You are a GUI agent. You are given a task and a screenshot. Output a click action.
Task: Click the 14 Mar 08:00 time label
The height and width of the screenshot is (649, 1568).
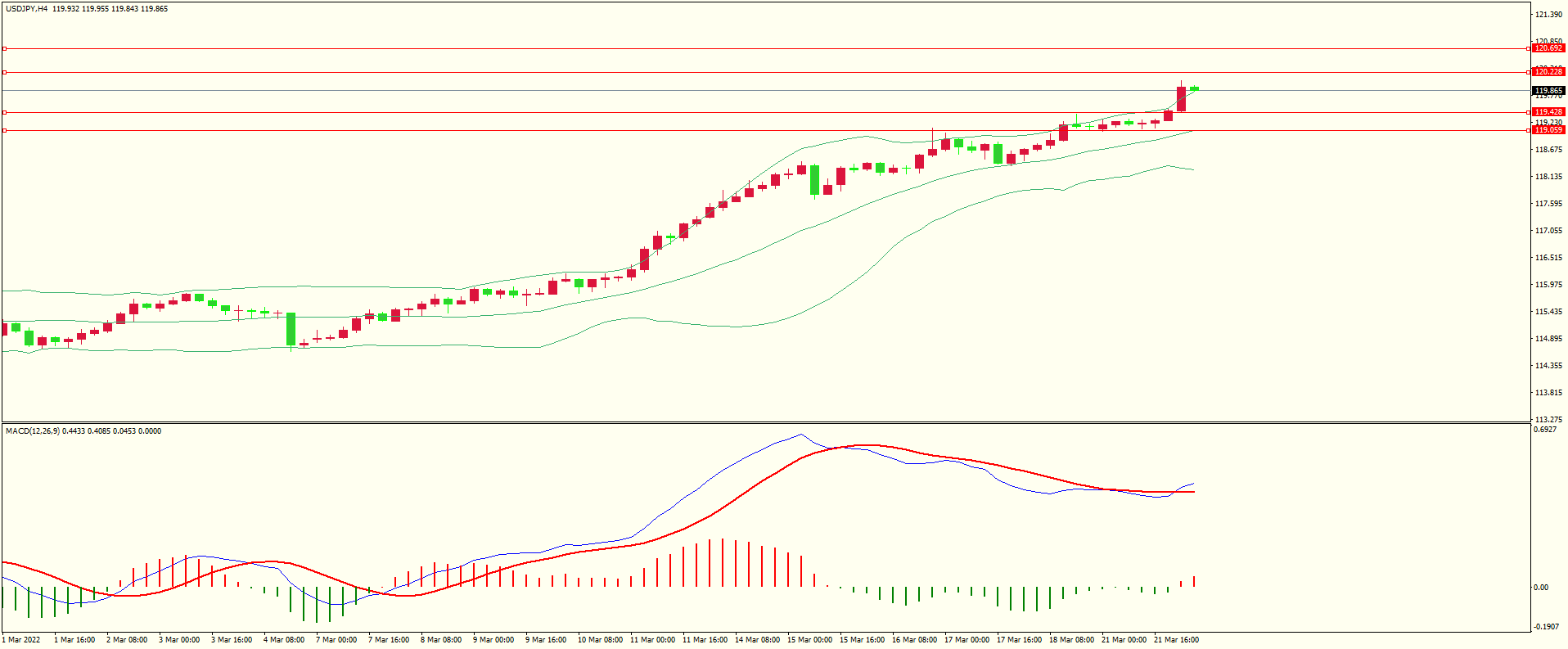[x=757, y=640]
